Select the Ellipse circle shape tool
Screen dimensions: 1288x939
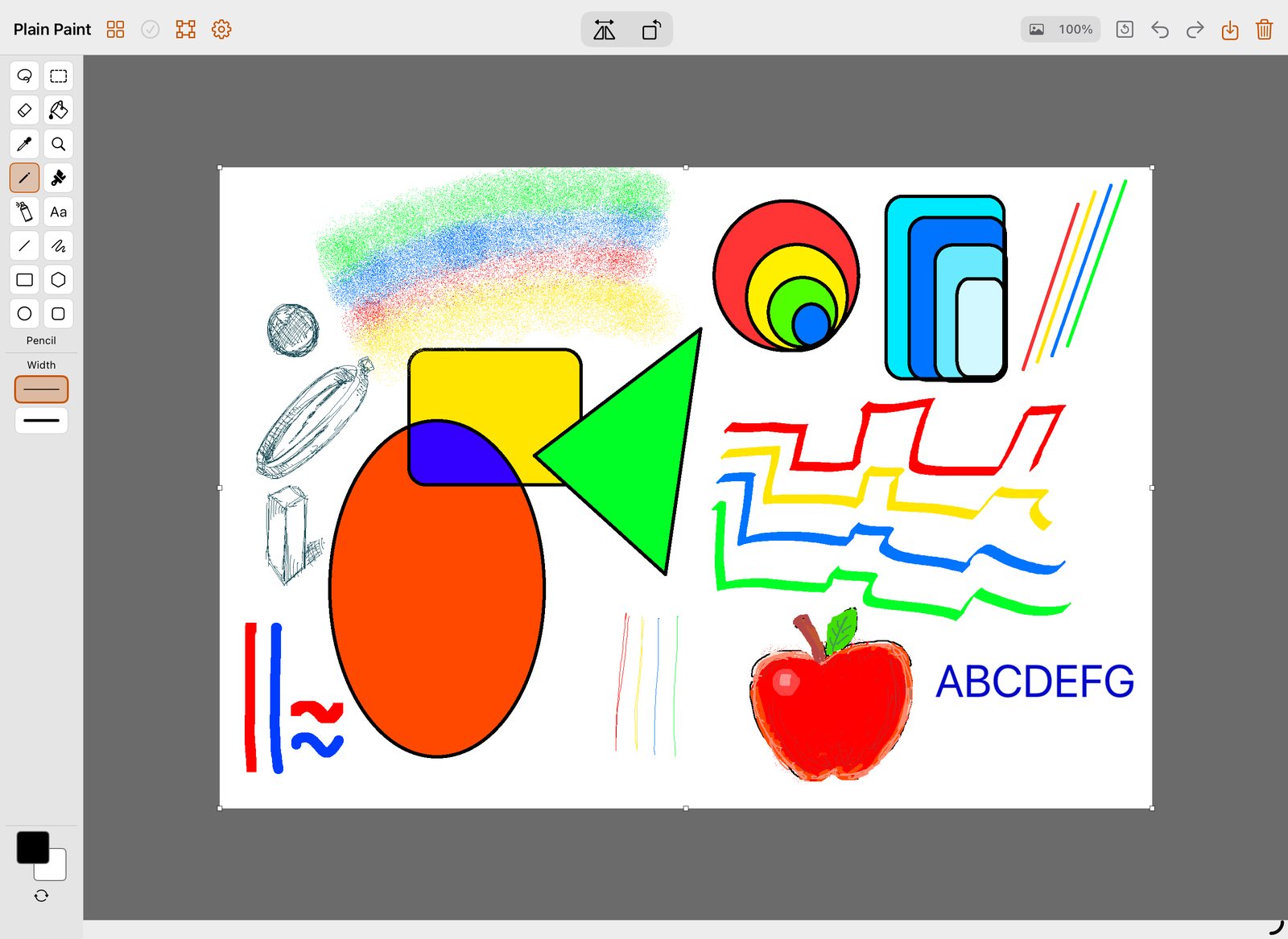(x=24, y=313)
